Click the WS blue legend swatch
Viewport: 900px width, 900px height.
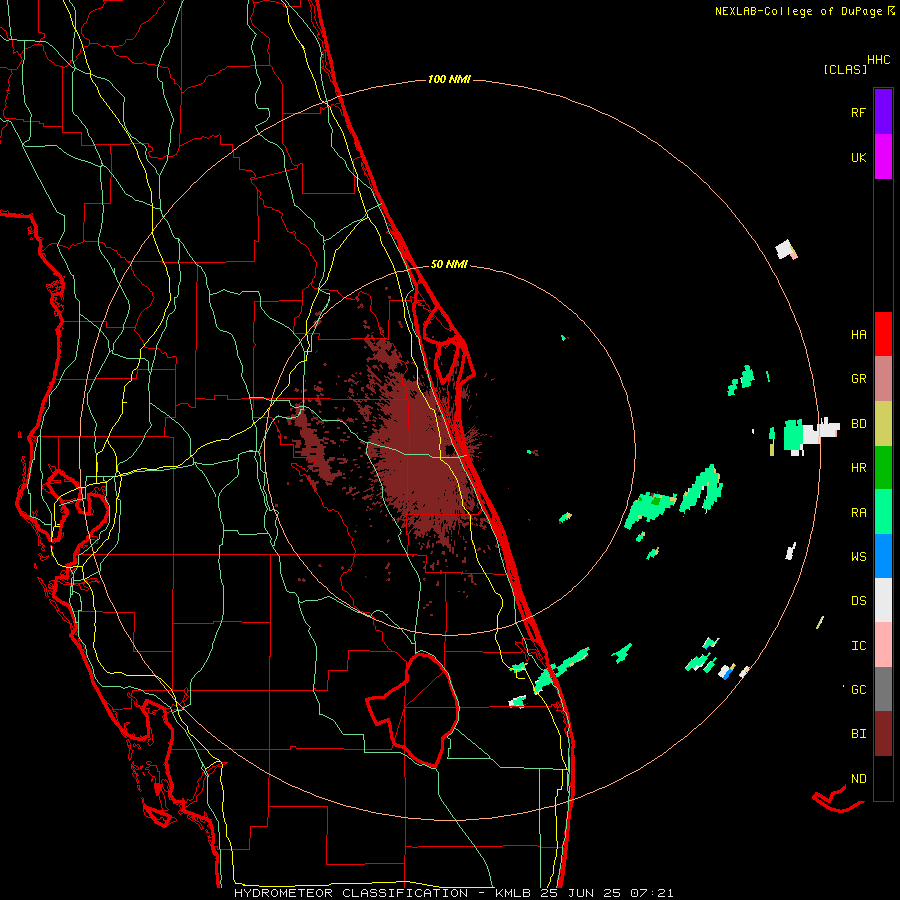point(883,556)
